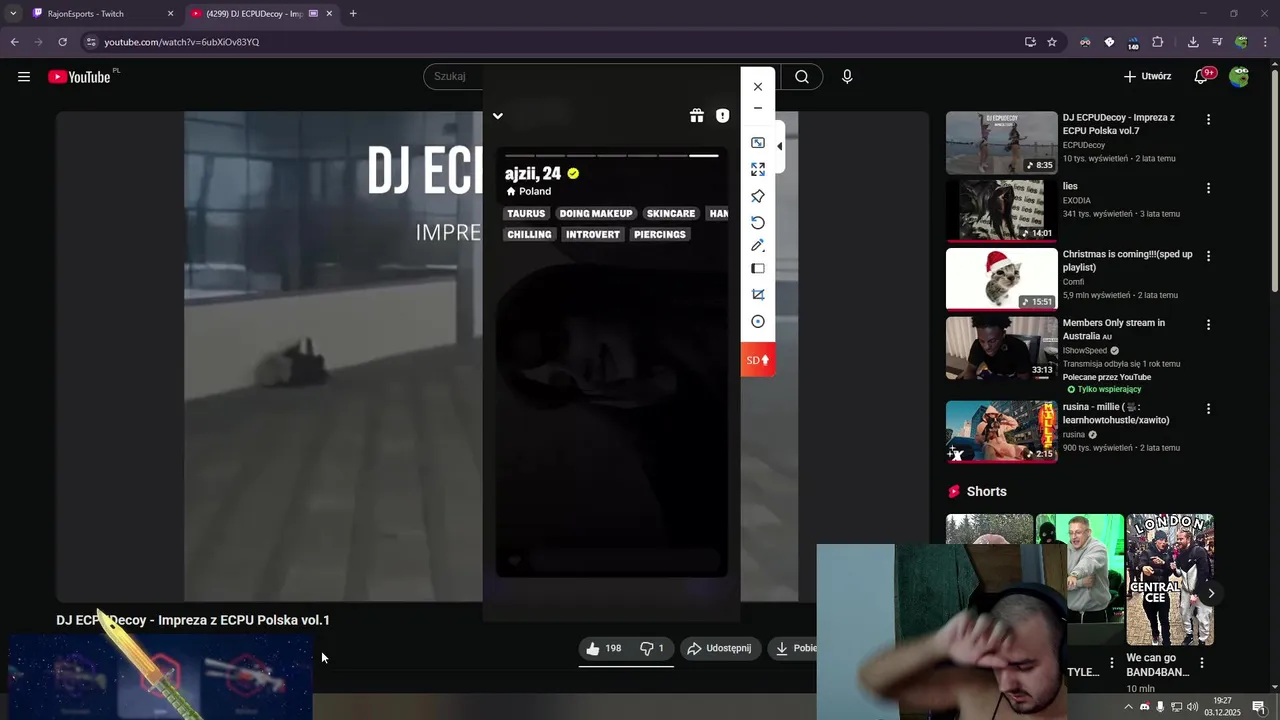Open 'Members Only stream in Australia' thumbnail
This screenshot has width=1280, height=720.
click(1001, 348)
